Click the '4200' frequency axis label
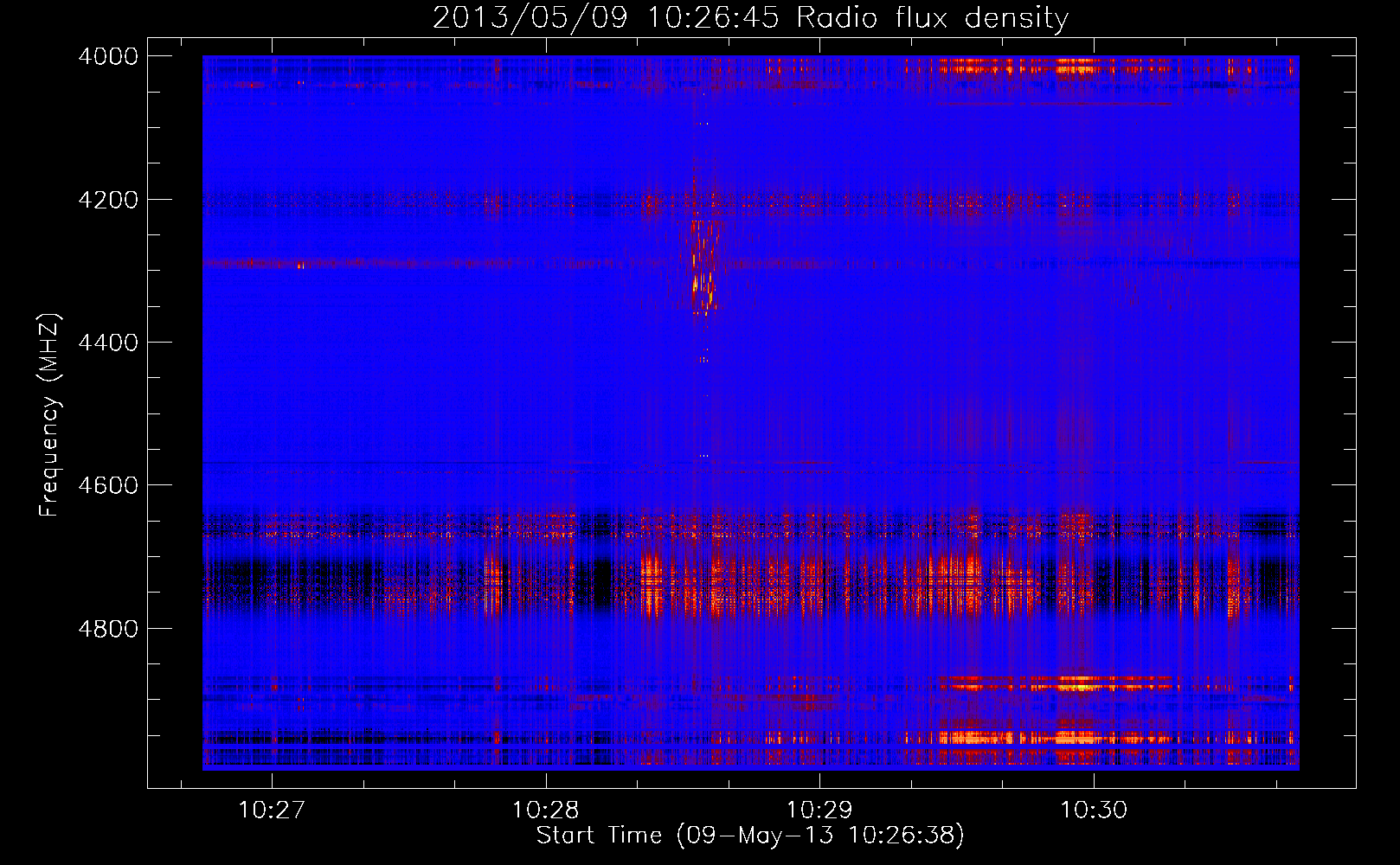This screenshot has width=1400, height=865. tap(108, 200)
